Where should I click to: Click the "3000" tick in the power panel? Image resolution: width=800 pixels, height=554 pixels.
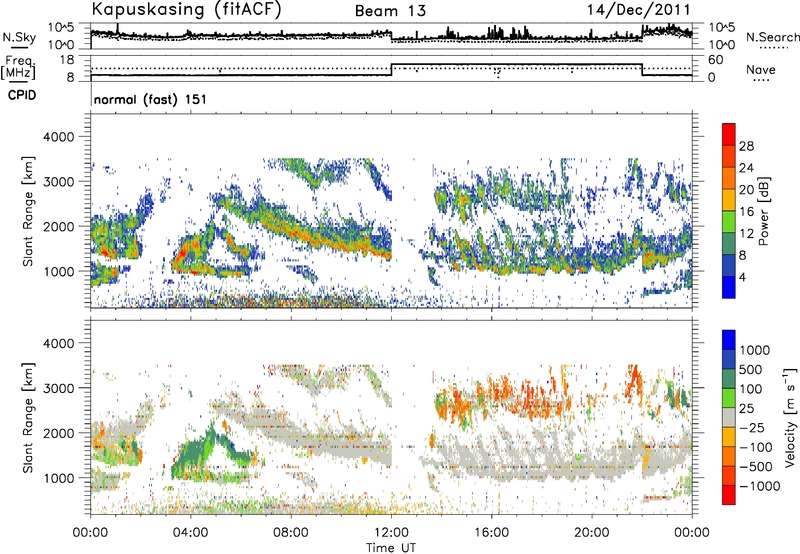tap(57, 182)
